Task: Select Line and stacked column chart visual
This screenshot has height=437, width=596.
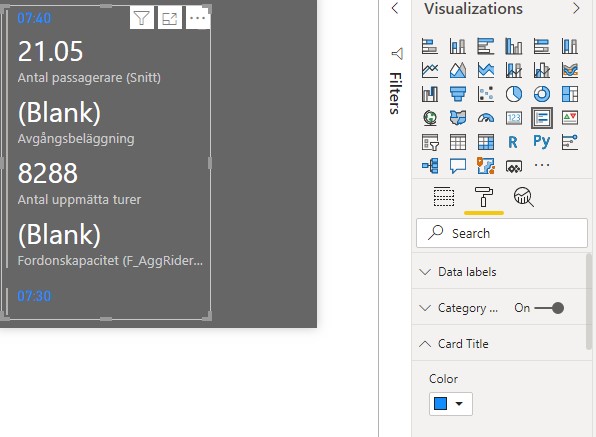Action: pyautogui.click(x=514, y=70)
